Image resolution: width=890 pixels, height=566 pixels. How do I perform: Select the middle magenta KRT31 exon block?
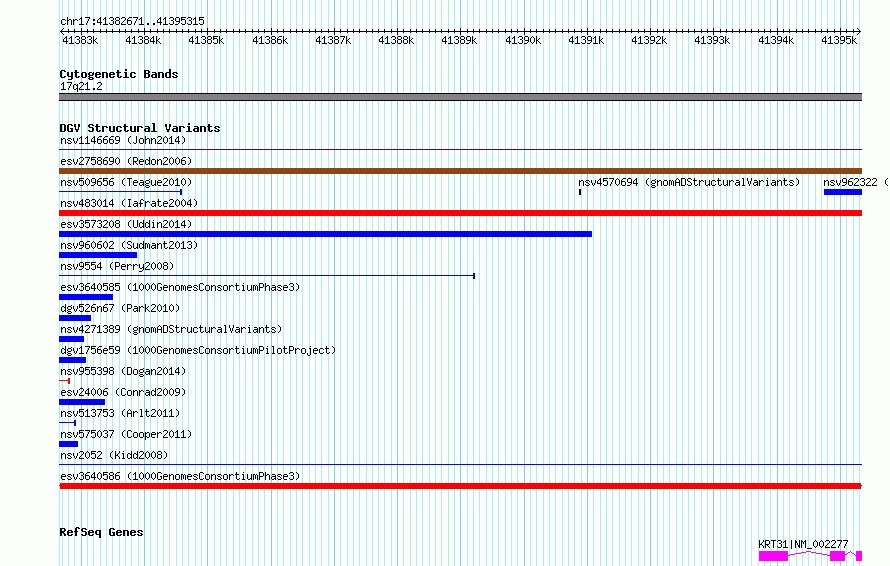837,556
